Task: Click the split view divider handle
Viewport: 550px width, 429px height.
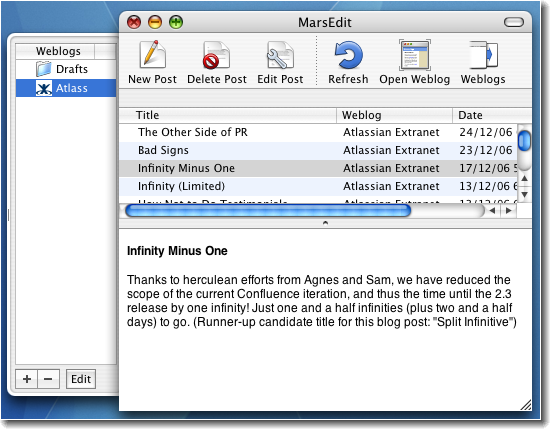Action: [x=325, y=223]
